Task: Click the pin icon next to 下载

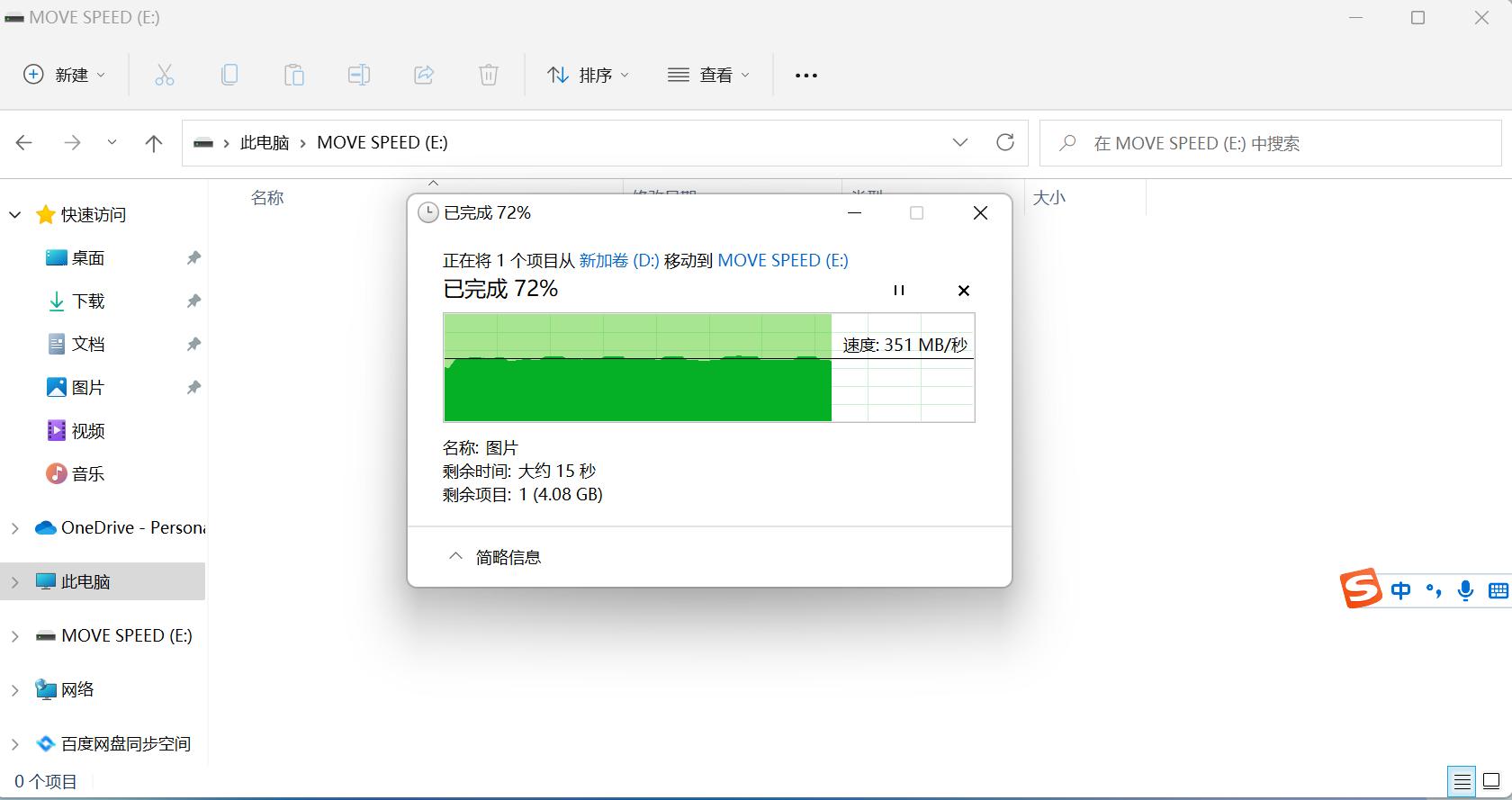Action: (193, 301)
